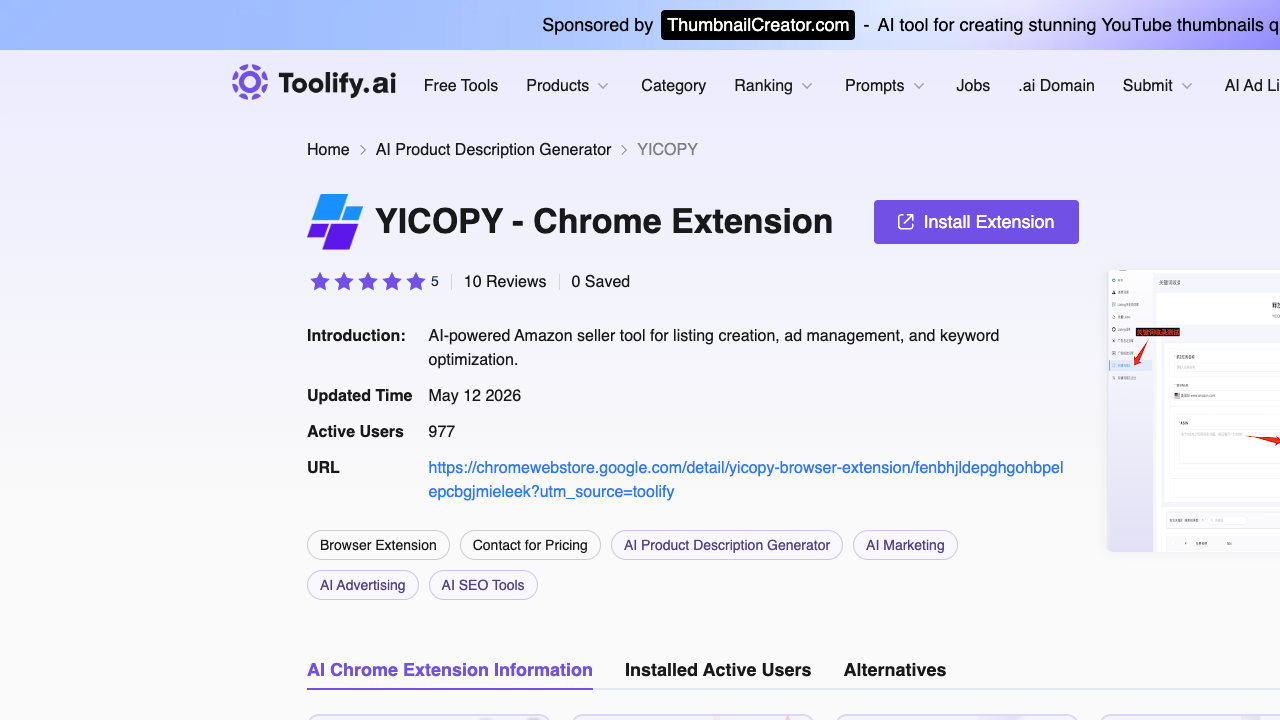Click the third rating star
Image resolution: width=1280 pixels, height=720 pixels.
(x=368, y=282)
